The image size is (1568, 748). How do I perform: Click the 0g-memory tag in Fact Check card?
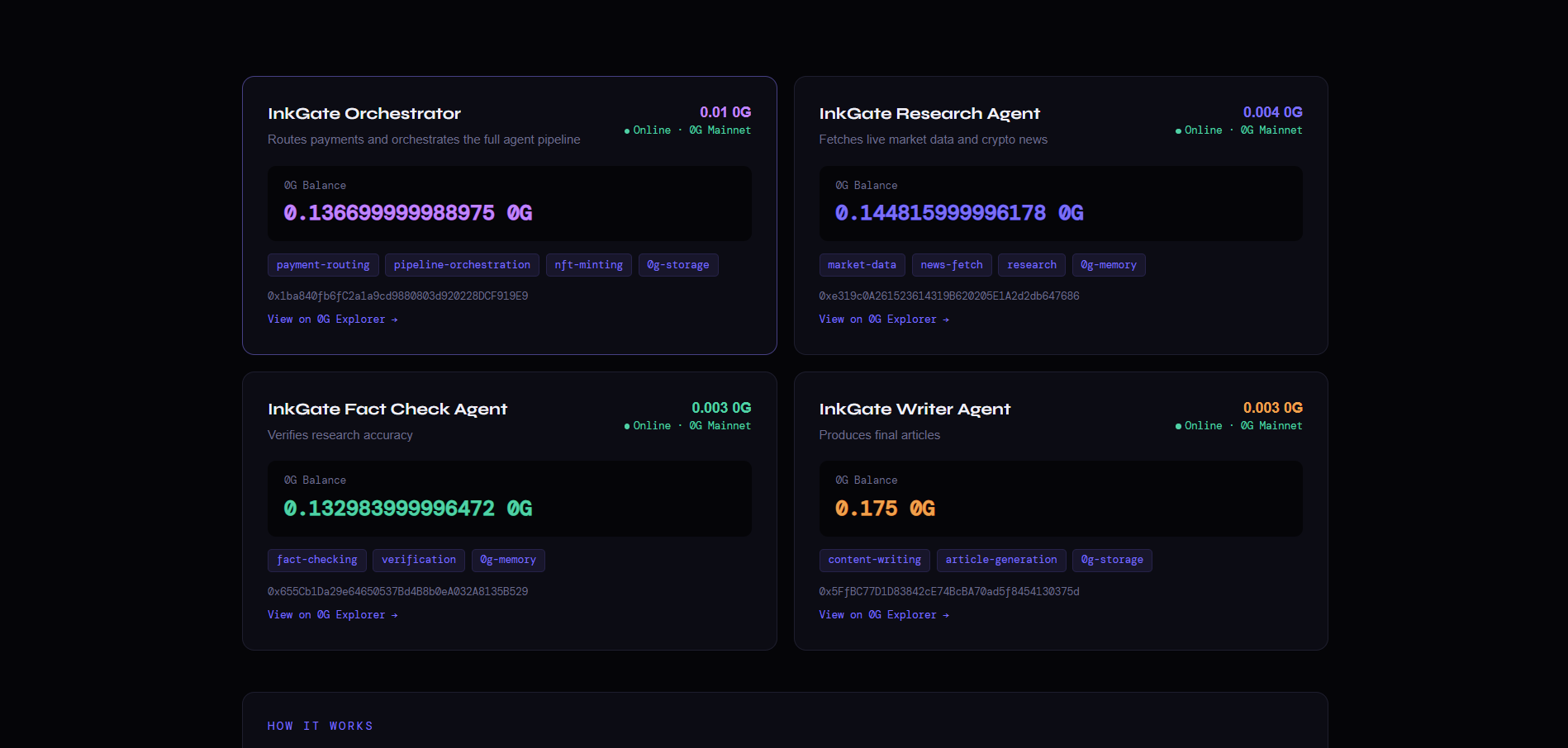tap(508, 561)
